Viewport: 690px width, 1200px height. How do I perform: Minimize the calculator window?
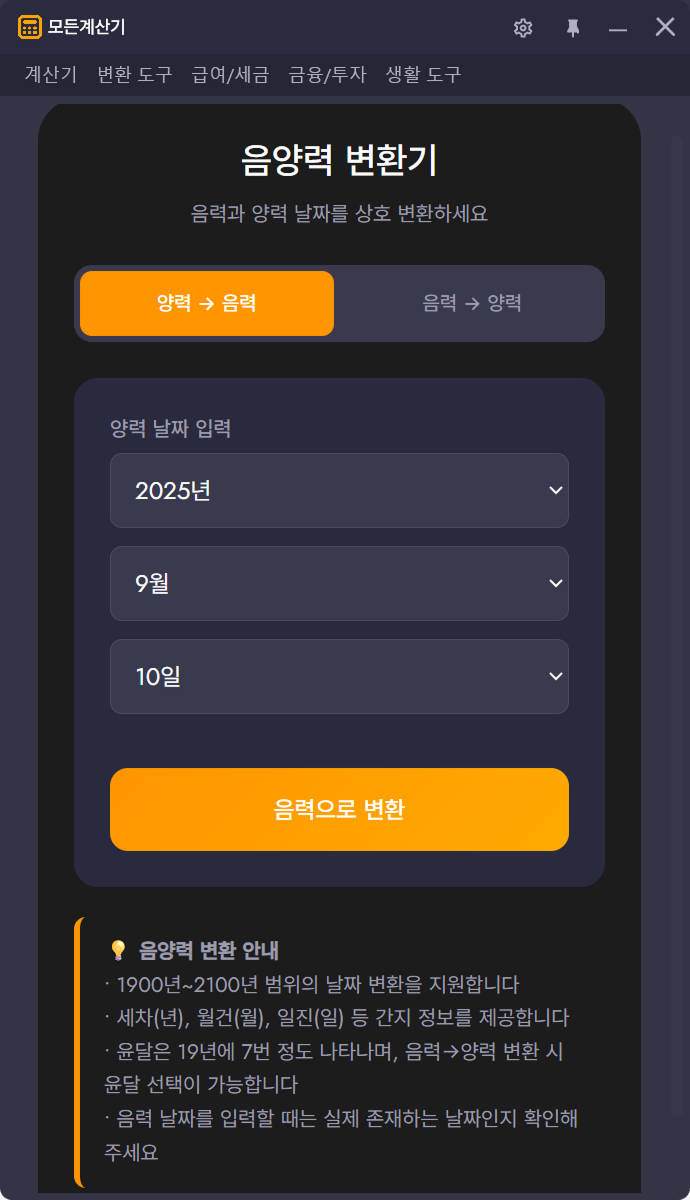pyautogui.click(x=618, y=28)
